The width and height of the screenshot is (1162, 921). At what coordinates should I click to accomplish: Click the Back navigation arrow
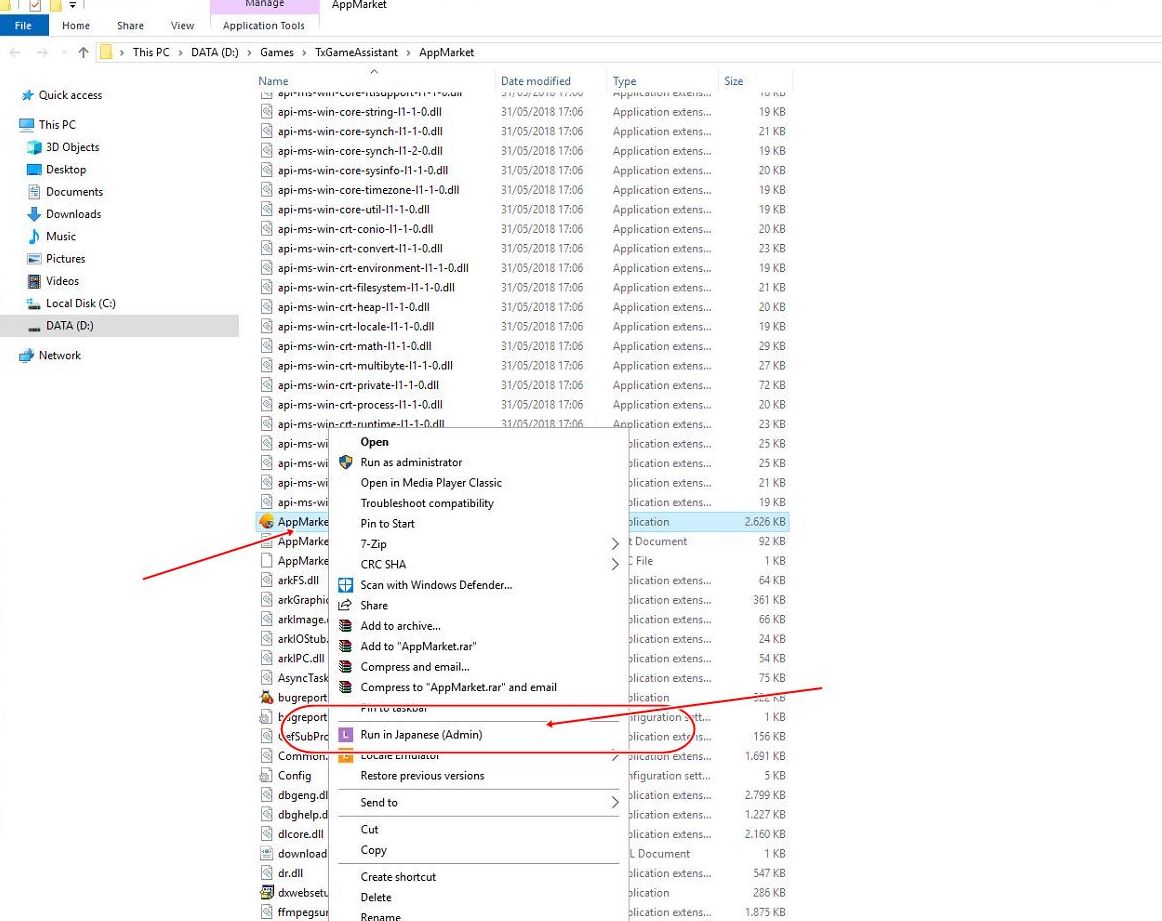tap(16, 52)
